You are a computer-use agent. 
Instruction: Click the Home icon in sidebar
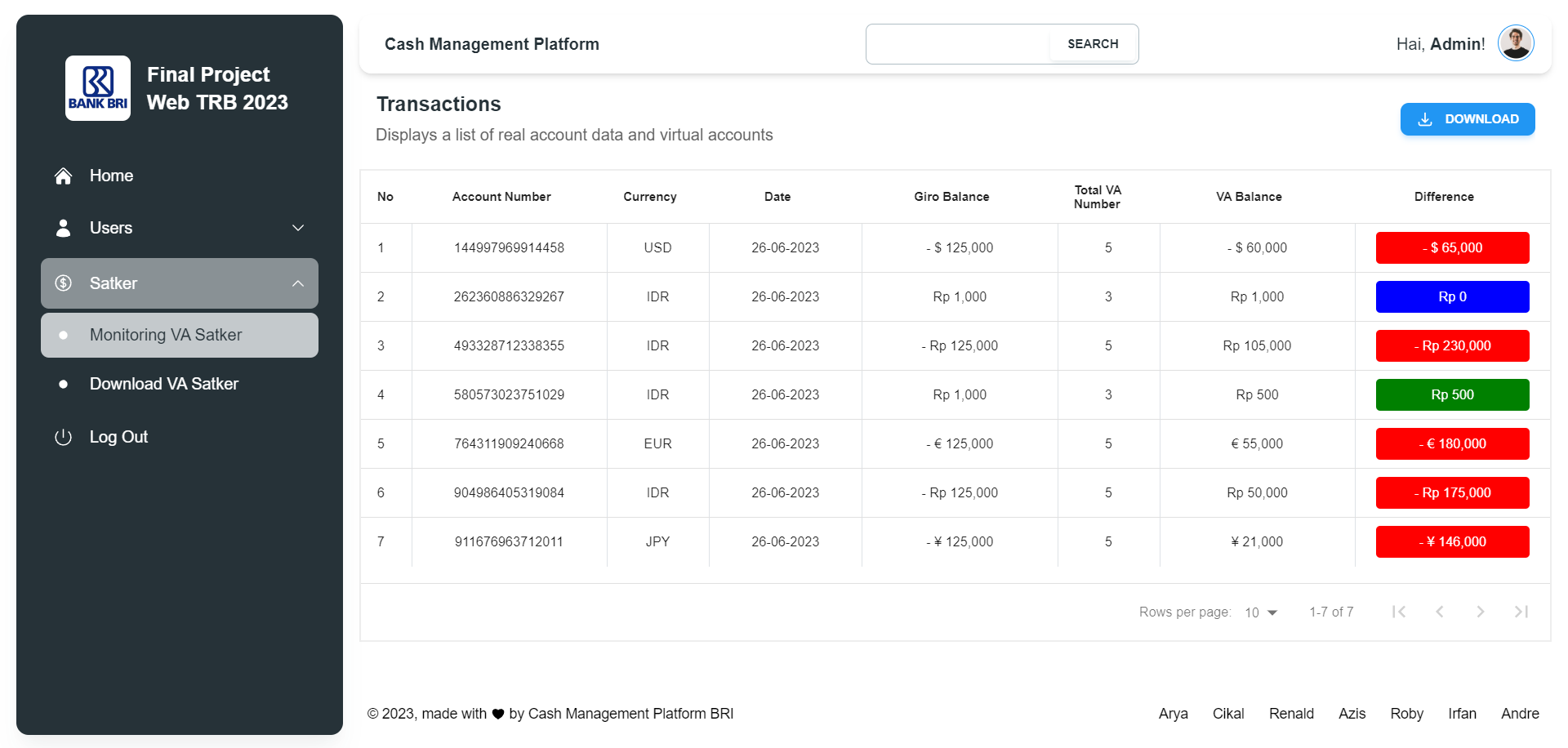pyautogui.click(x=63, y=176)
